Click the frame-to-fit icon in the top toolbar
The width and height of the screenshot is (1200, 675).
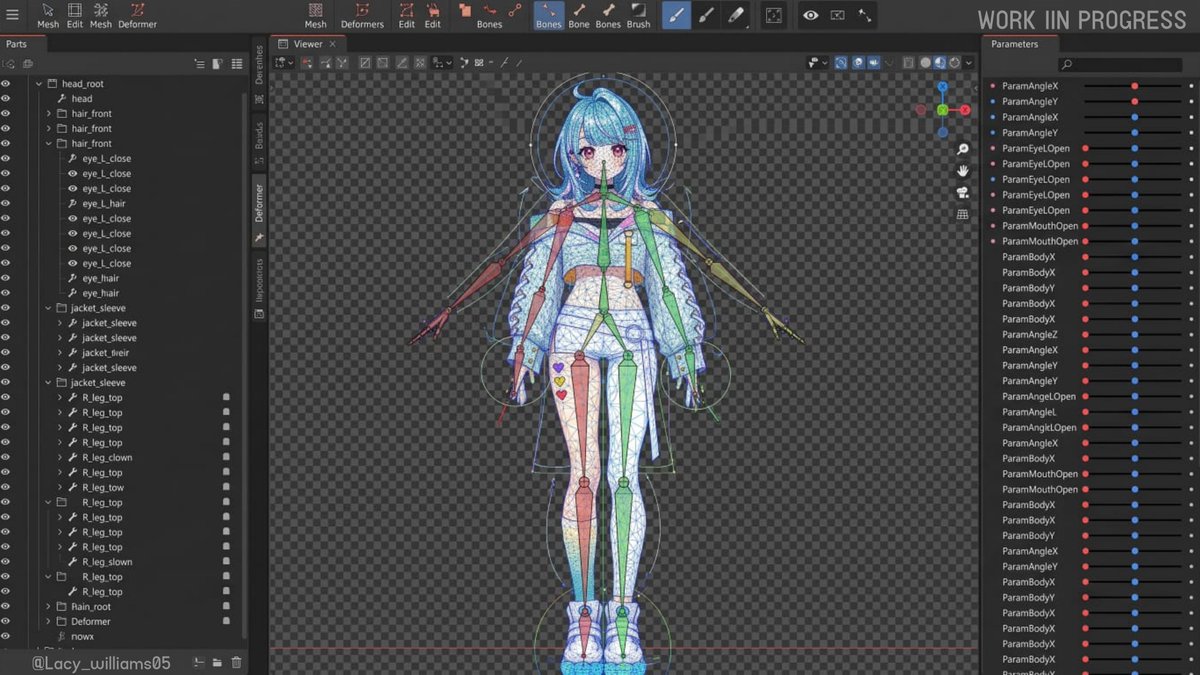click(x=773, y=15)
